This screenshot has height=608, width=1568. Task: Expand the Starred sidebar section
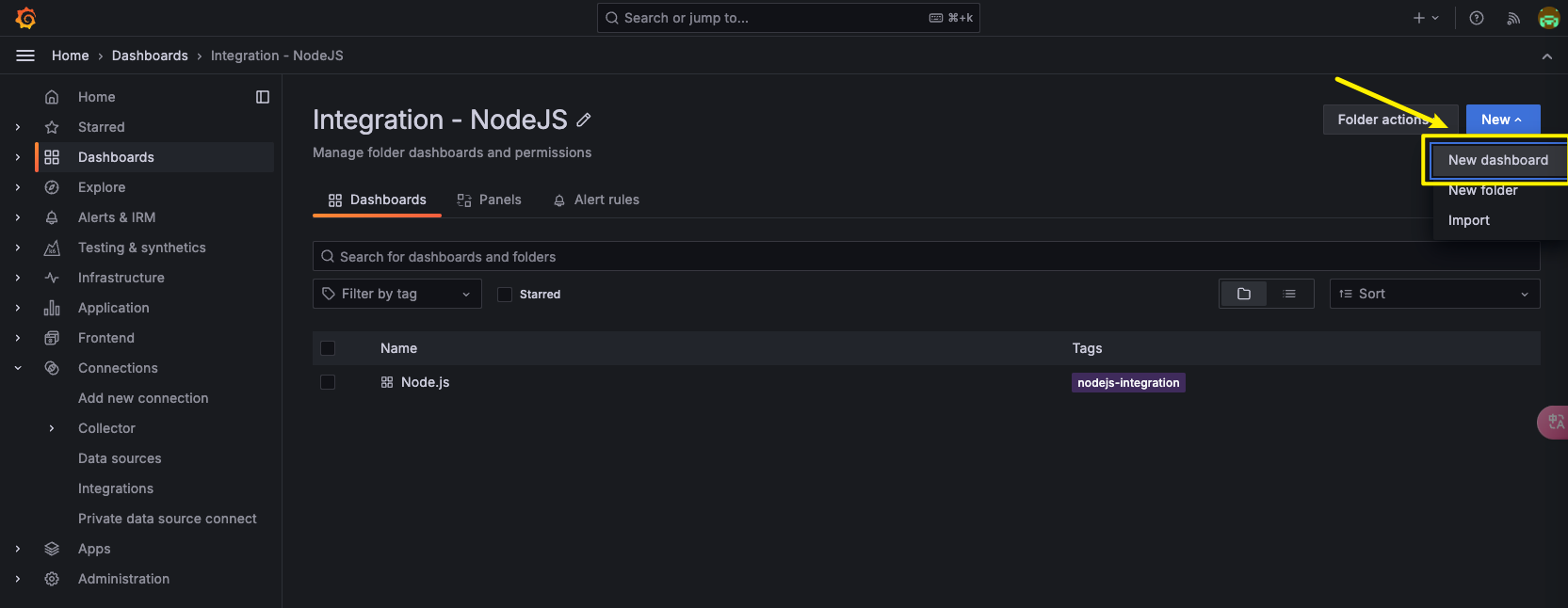pos(18,127)
